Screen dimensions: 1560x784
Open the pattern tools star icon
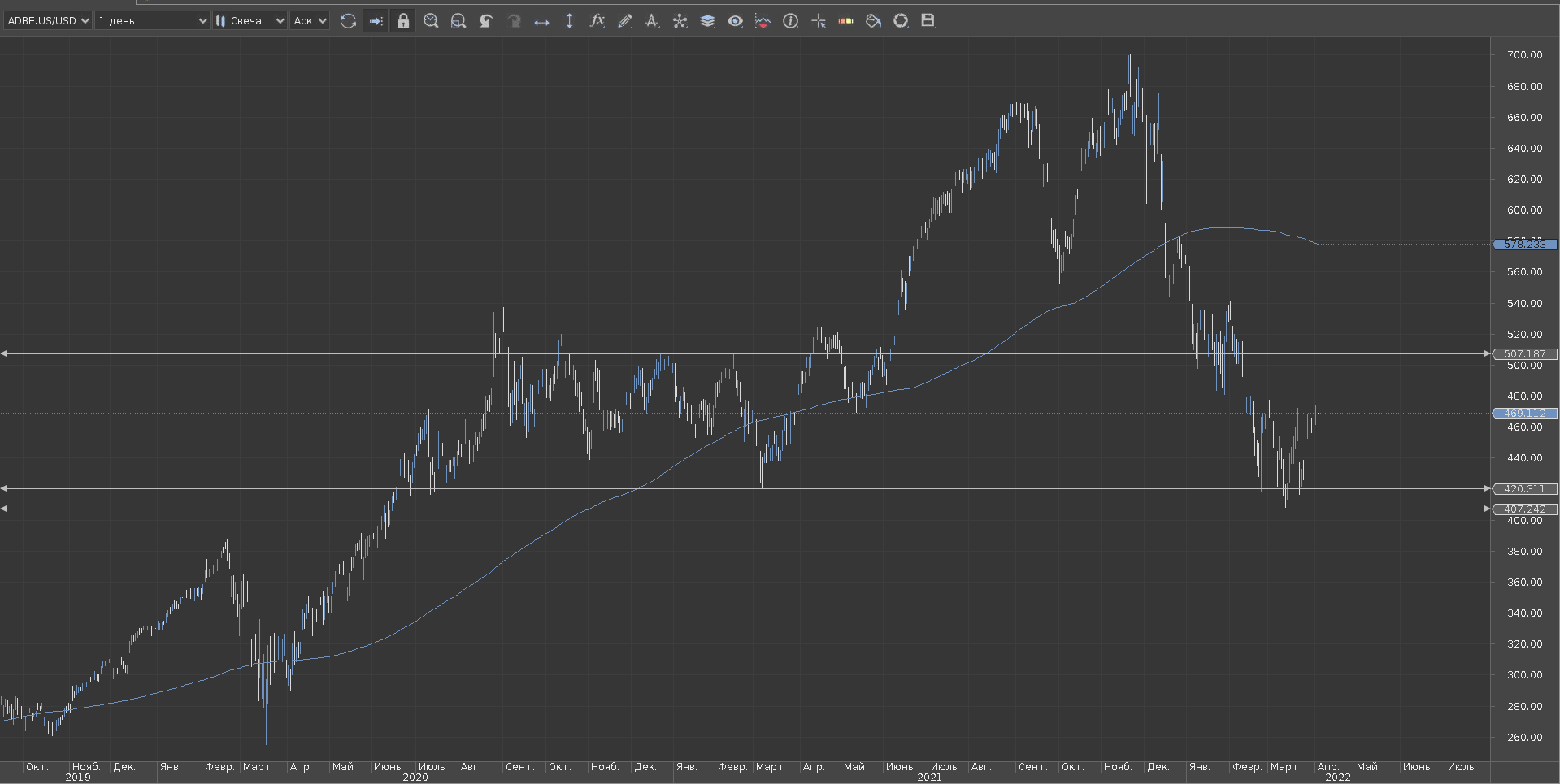point(680,21)
